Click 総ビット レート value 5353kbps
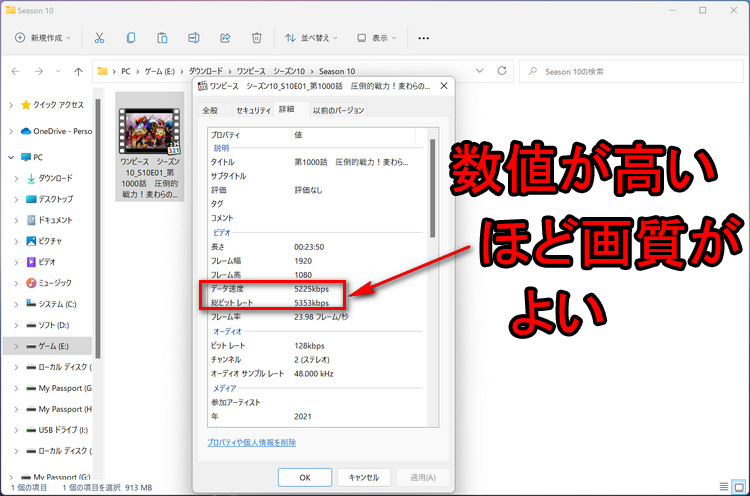 (311, 303)
